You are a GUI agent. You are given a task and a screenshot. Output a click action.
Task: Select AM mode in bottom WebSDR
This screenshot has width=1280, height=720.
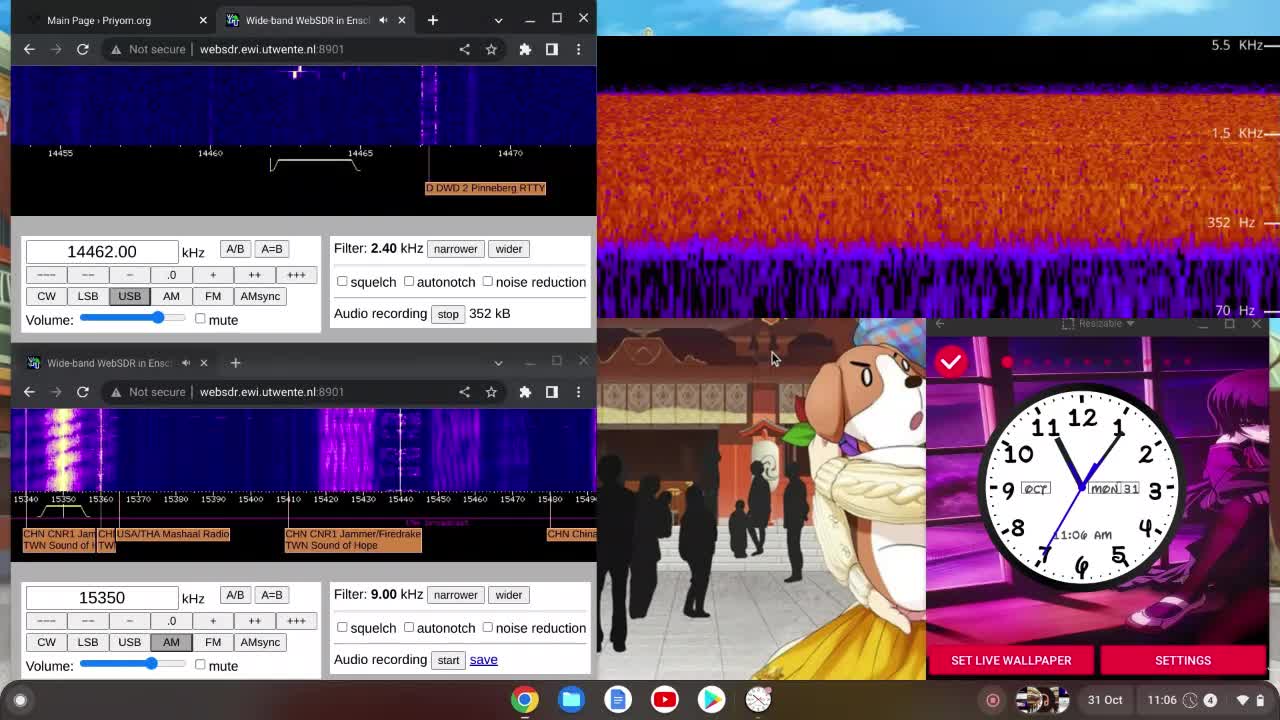point(171,642)
